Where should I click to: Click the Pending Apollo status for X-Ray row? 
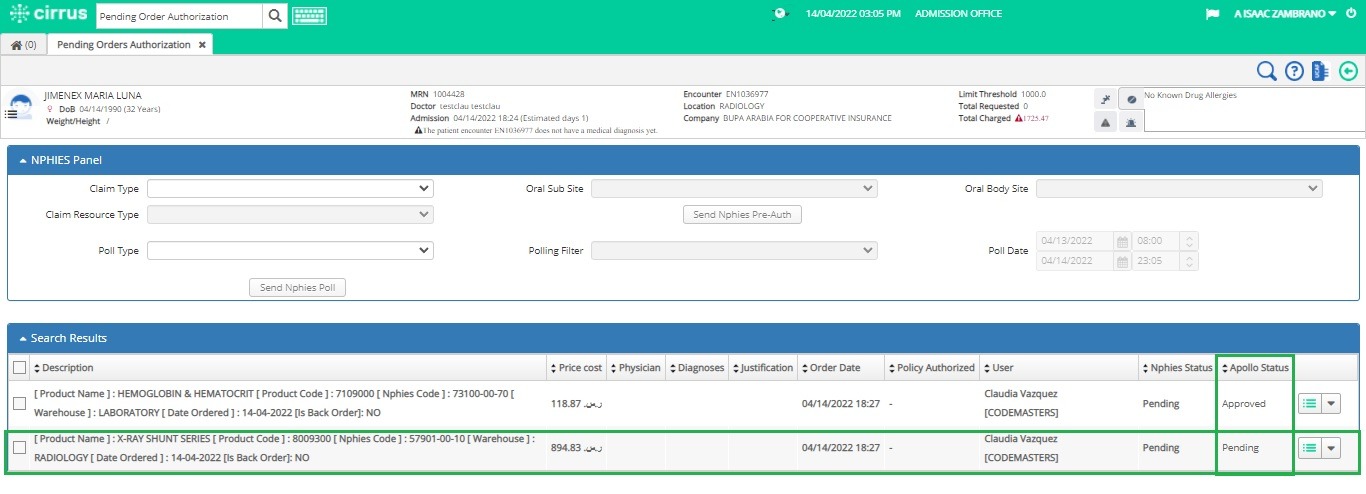click(x=1240, y=448)
